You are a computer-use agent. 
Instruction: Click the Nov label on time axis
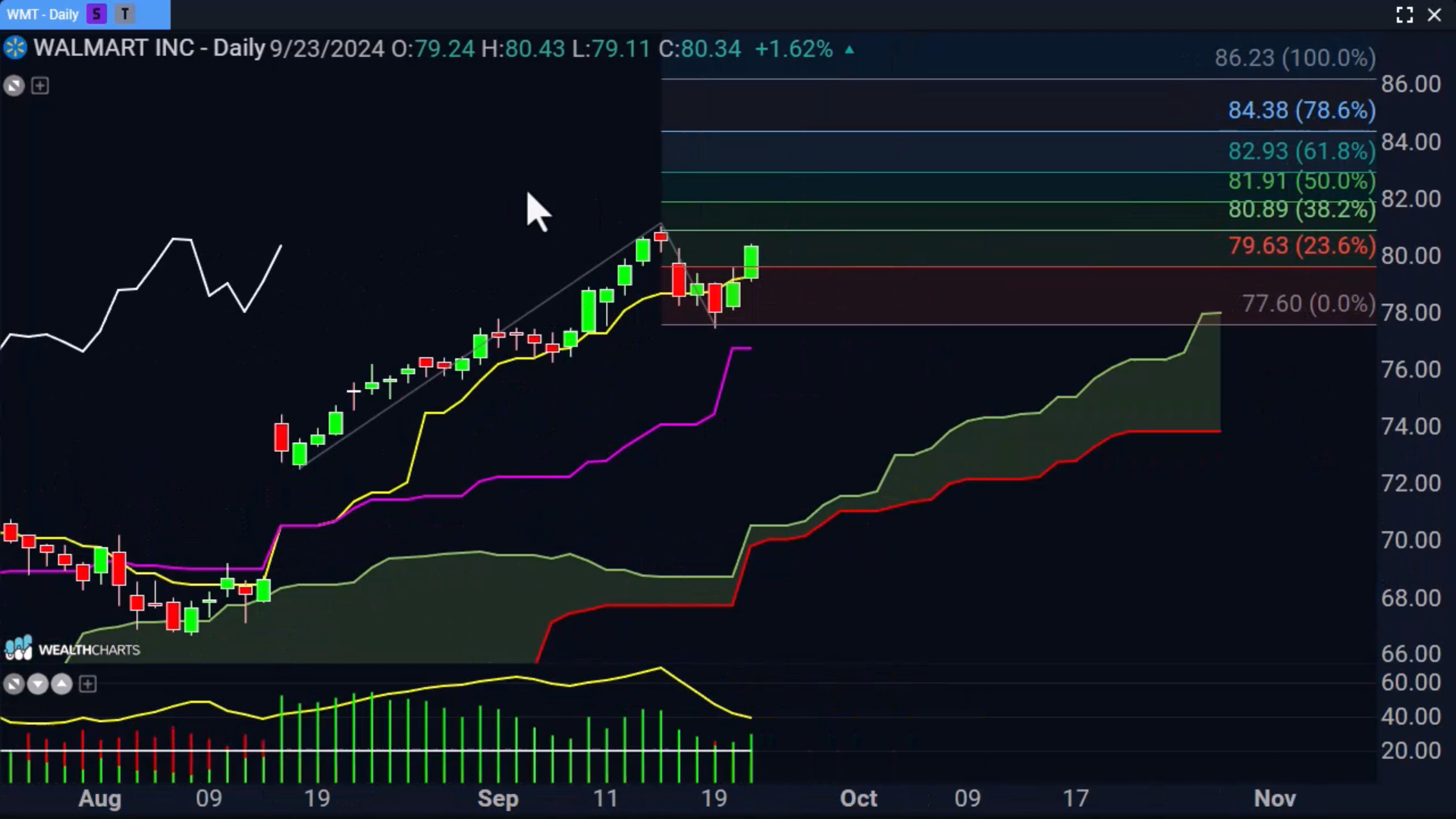(x=1275, y=799)
